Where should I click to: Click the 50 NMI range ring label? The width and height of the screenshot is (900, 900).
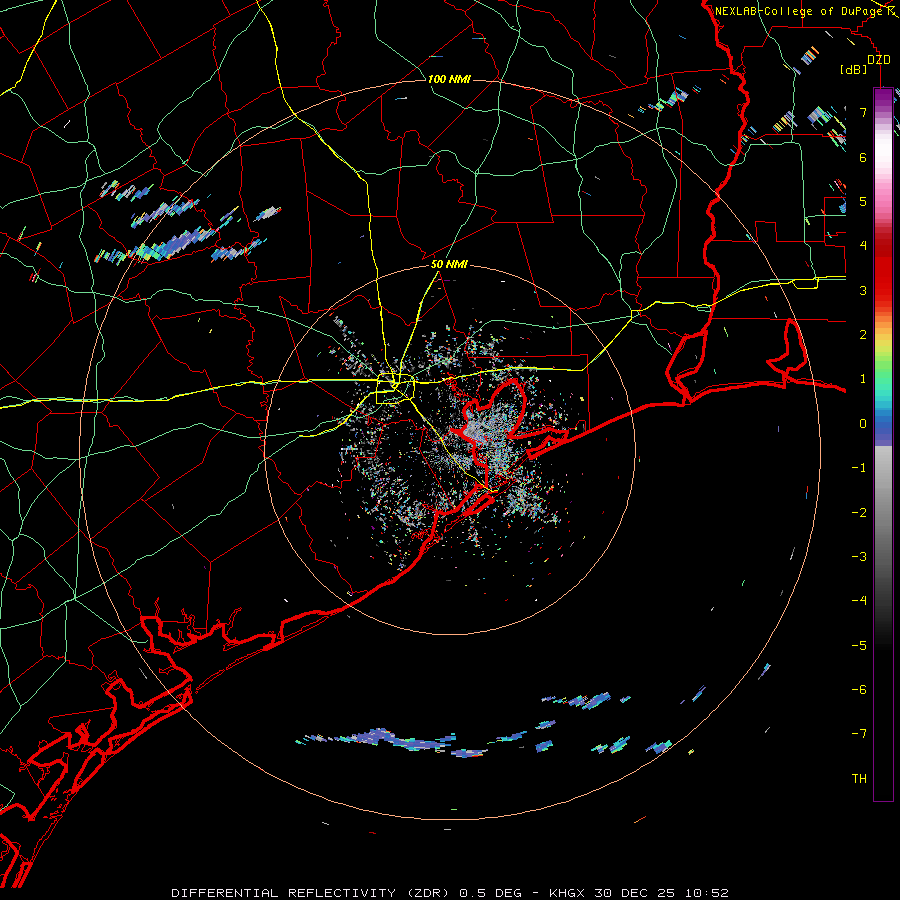coord(449,264)
